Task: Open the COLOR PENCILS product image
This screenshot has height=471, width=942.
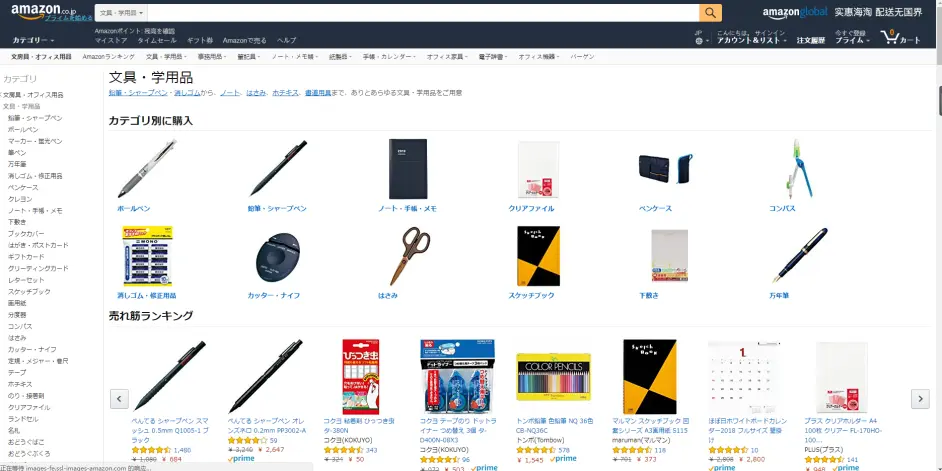Action: click(554, 377)
